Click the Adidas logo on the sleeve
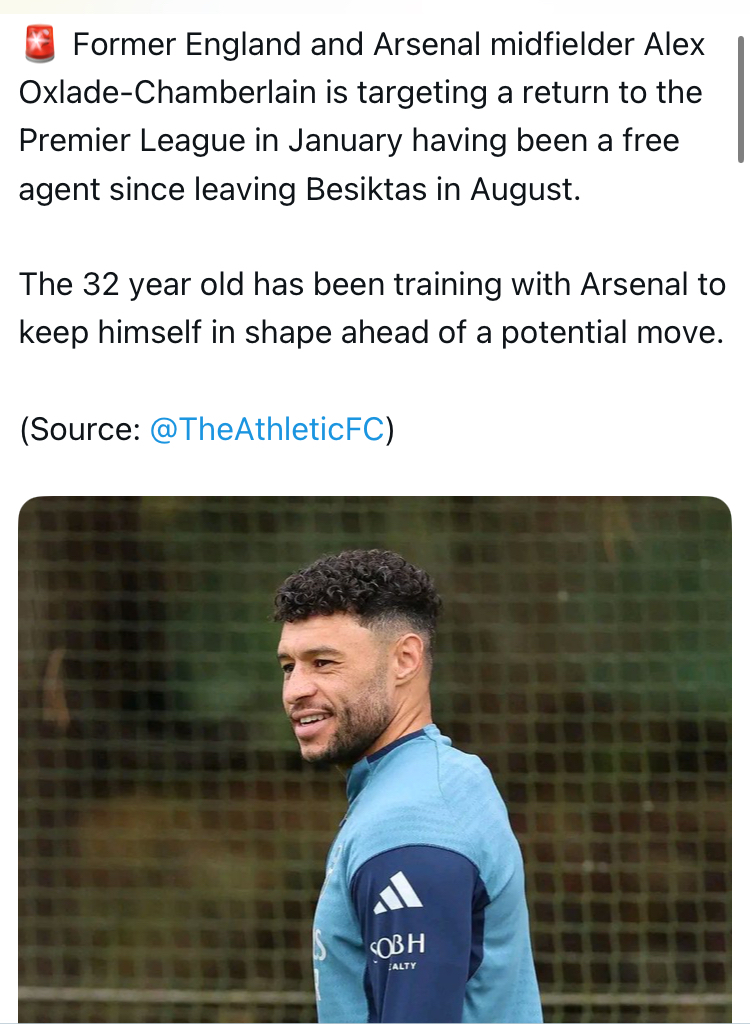 398,893
